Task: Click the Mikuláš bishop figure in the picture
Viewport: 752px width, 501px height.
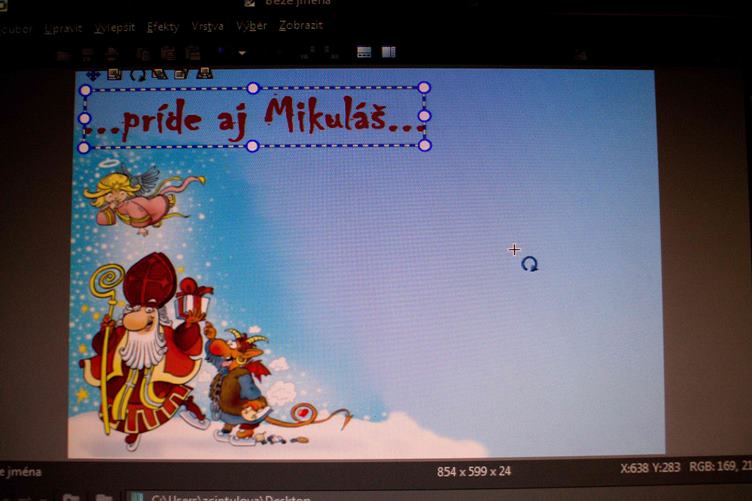Action: pyautogui.click(x=144, y=349)
